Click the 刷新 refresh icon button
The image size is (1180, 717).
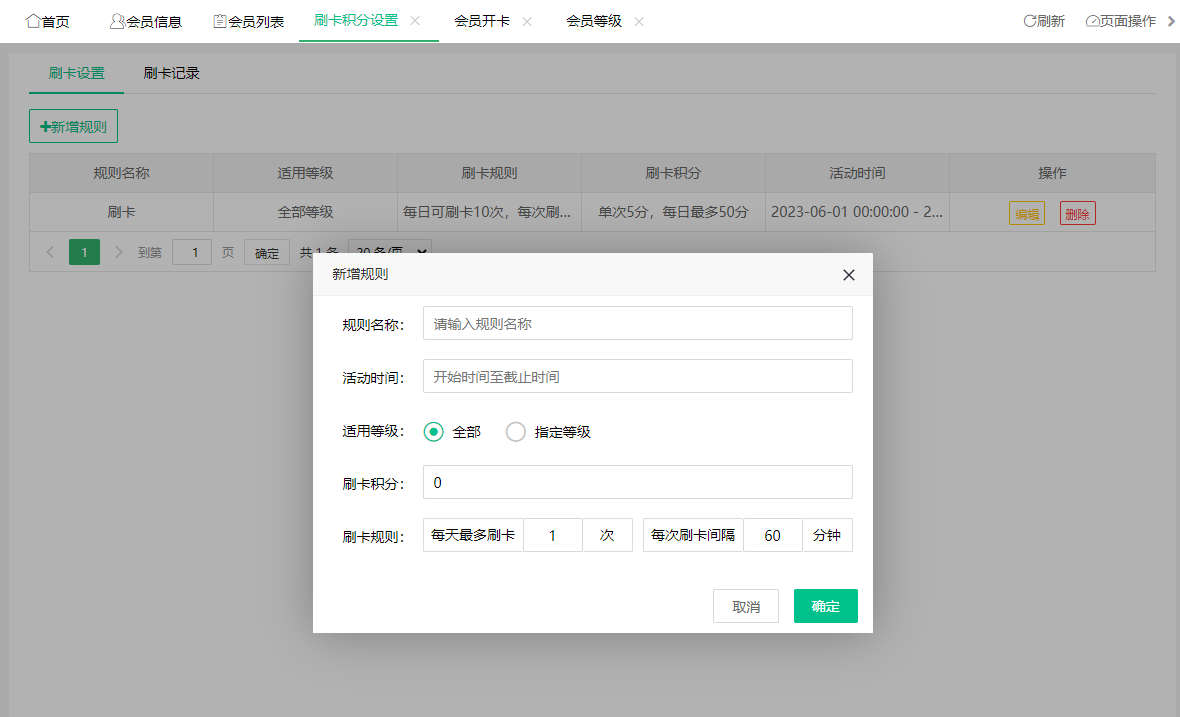pos(1044,21)
